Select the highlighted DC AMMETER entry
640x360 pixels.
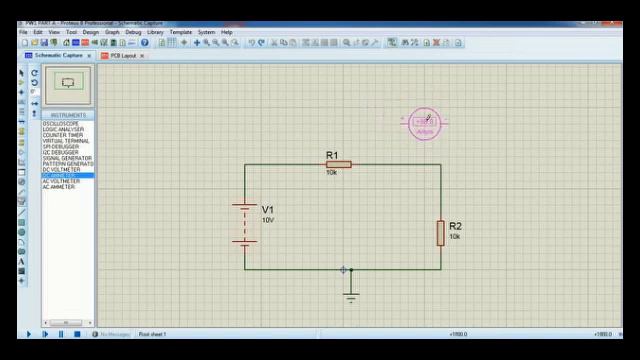68,176
